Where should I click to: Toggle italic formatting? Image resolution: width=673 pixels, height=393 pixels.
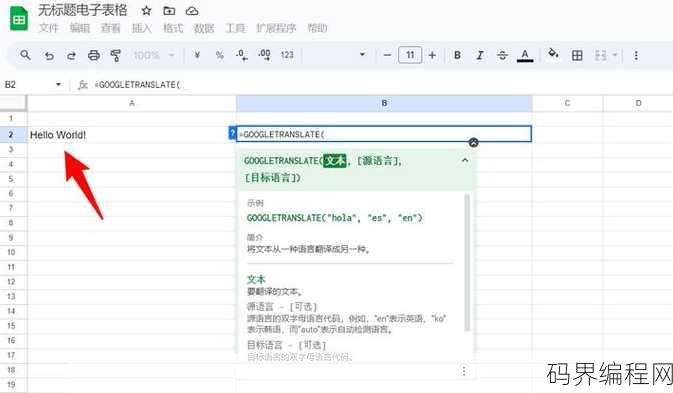tap(480, 55)
